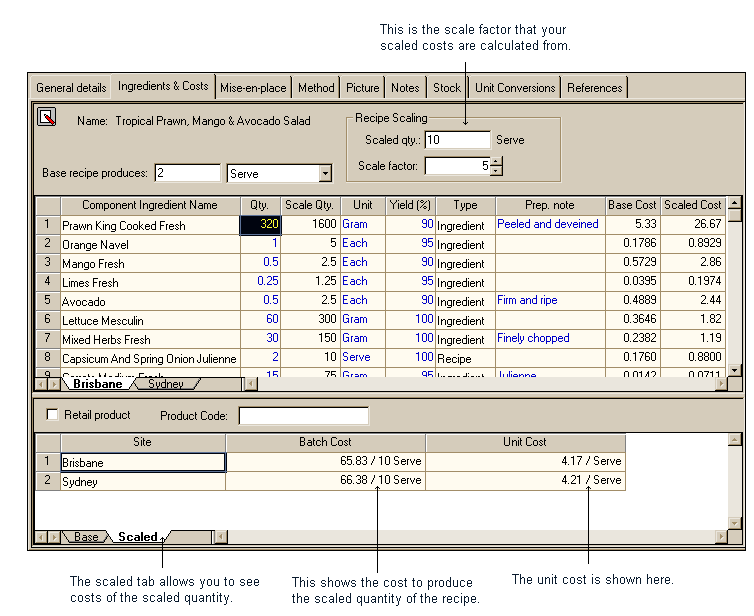
Task: Open the General details tab
Action: pyautogui.click(x=71, y=88)
